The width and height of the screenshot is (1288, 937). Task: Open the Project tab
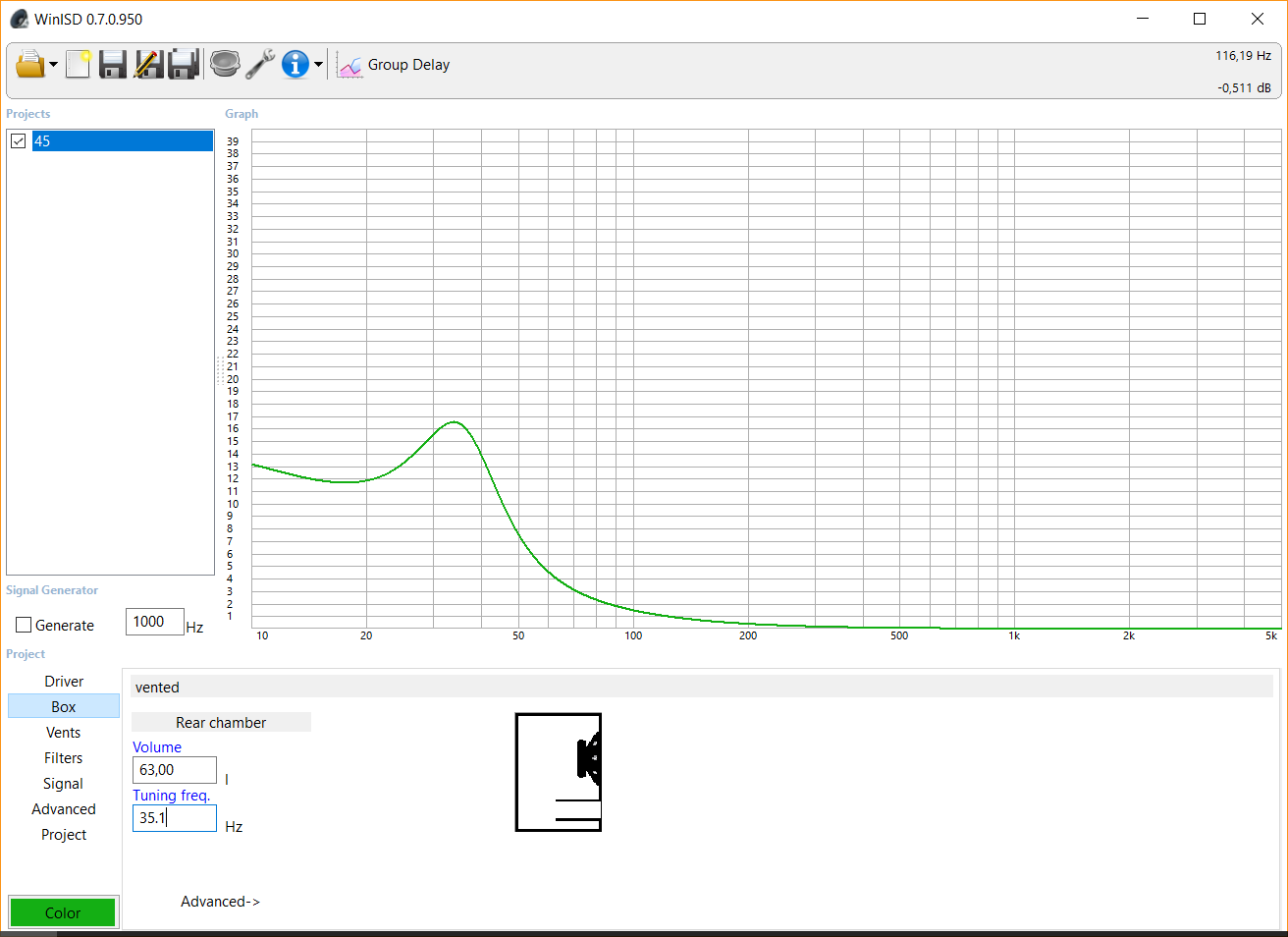point(64,835)
